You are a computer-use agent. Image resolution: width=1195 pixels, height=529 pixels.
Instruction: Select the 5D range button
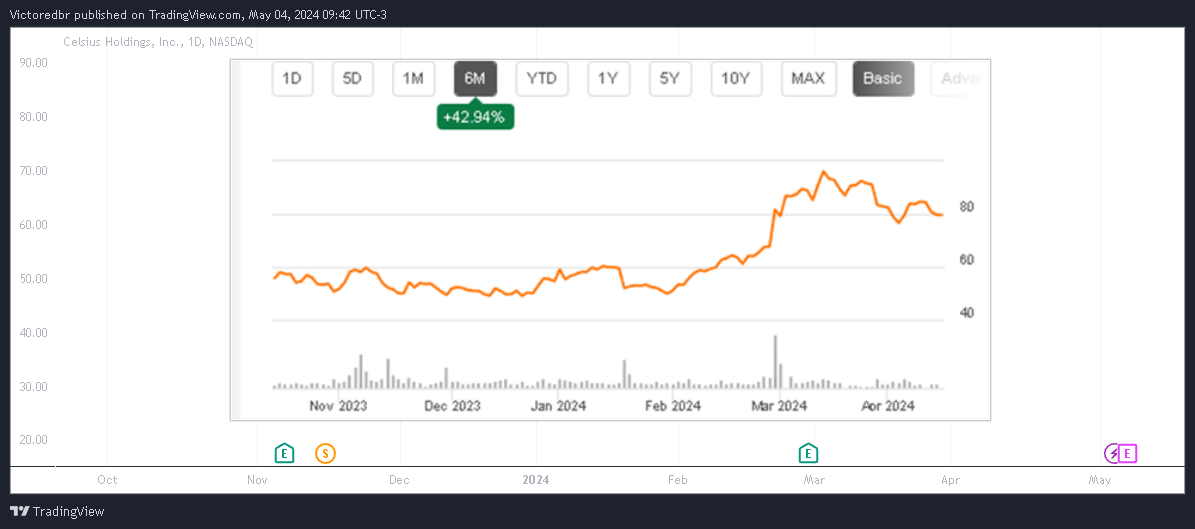point(352,79)
